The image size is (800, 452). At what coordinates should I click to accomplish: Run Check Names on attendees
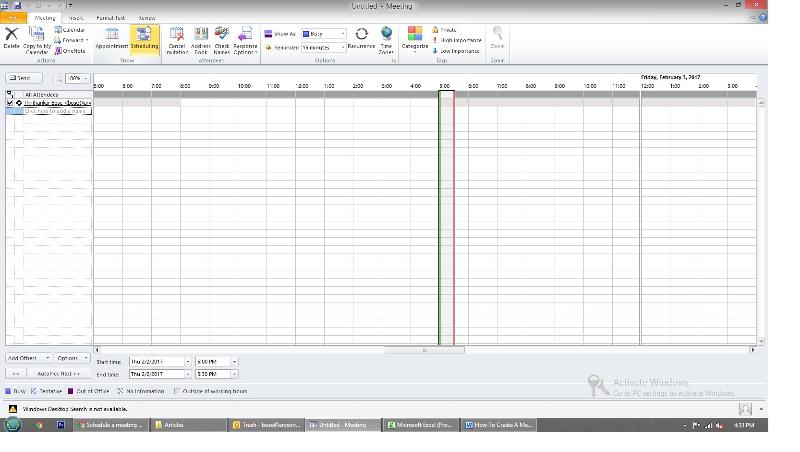(x=221, y=40)
